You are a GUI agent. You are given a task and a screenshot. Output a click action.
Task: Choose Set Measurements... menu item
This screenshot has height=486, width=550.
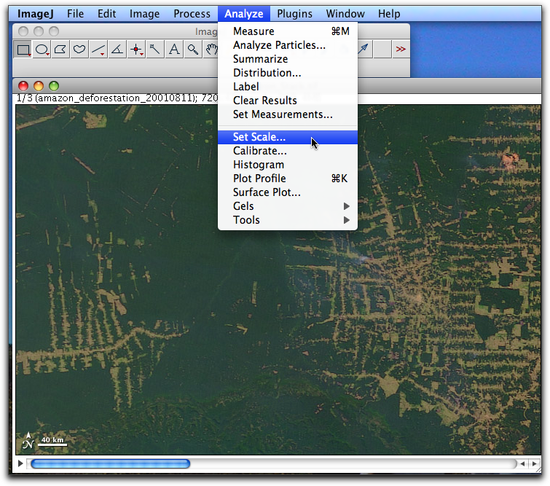pos(288,114)
